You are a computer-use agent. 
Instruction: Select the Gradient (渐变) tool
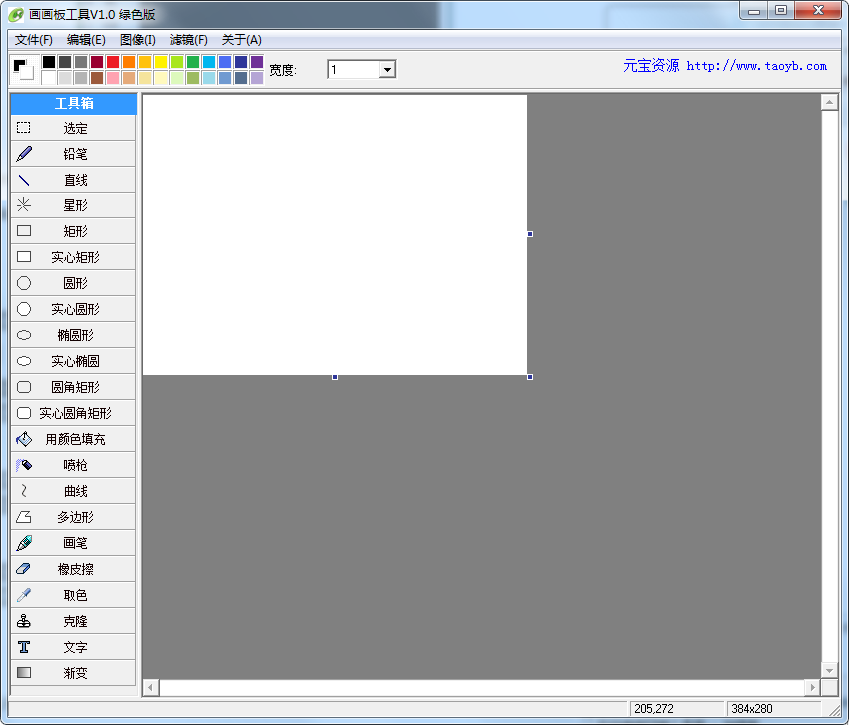click(x=73, y=673)
